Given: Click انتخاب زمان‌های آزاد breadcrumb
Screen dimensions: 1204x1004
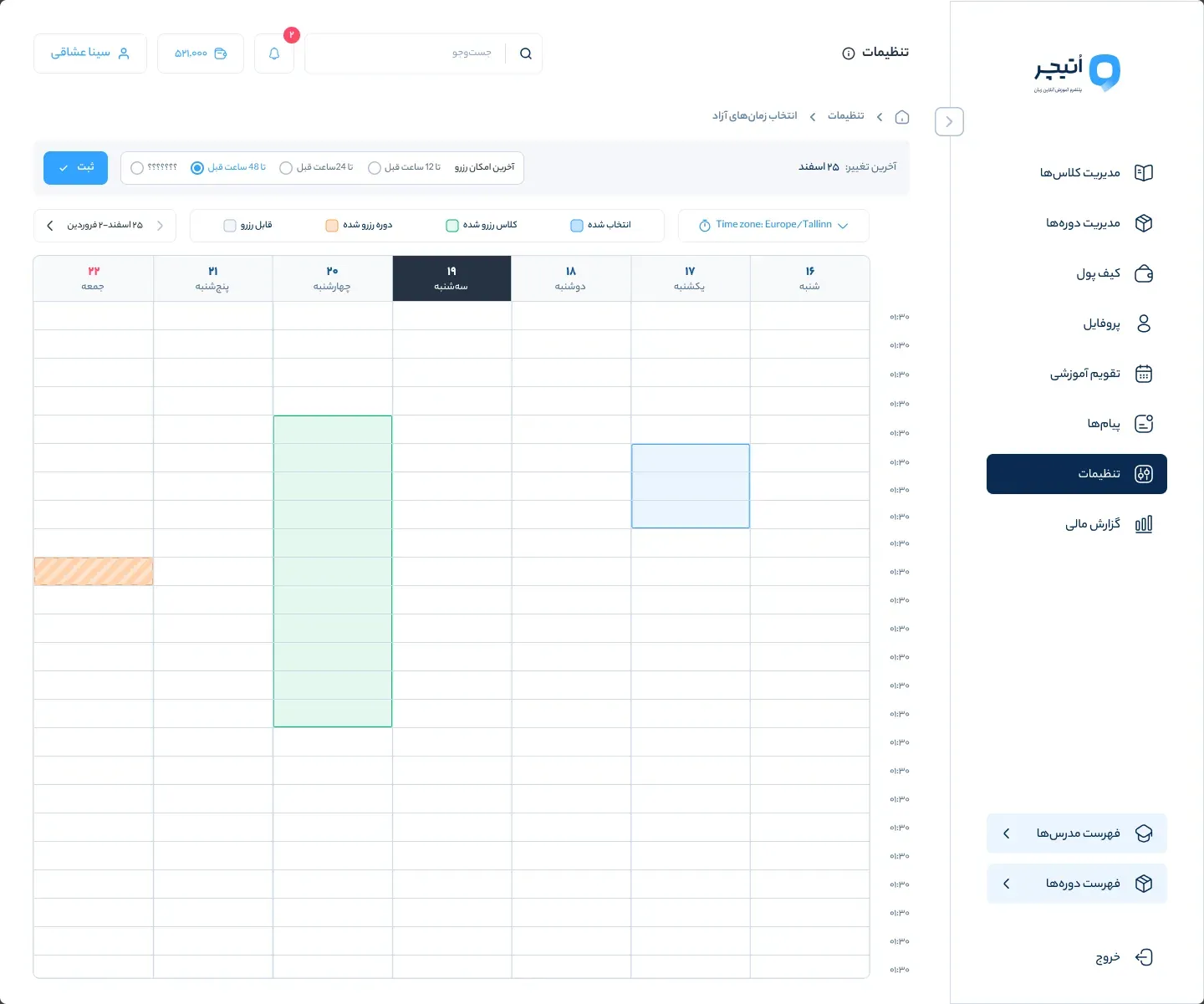Looking at the screenshot, I should coord(754,116).
